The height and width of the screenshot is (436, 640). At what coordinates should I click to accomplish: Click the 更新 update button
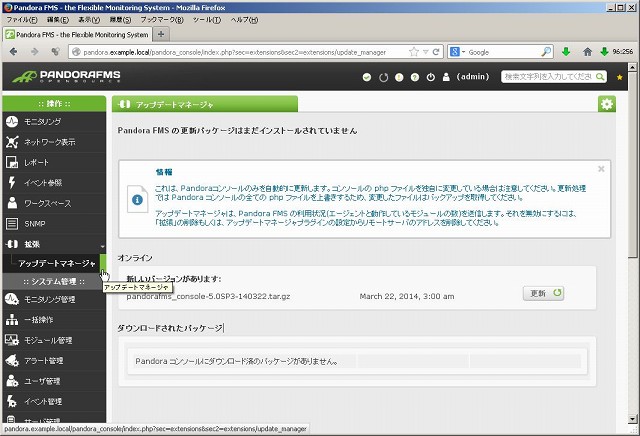tap(543, 293)
